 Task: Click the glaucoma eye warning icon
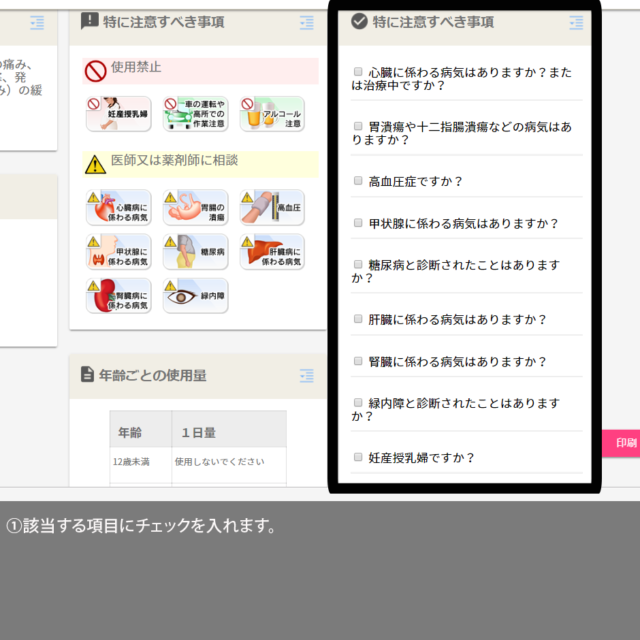coord(195,296)
